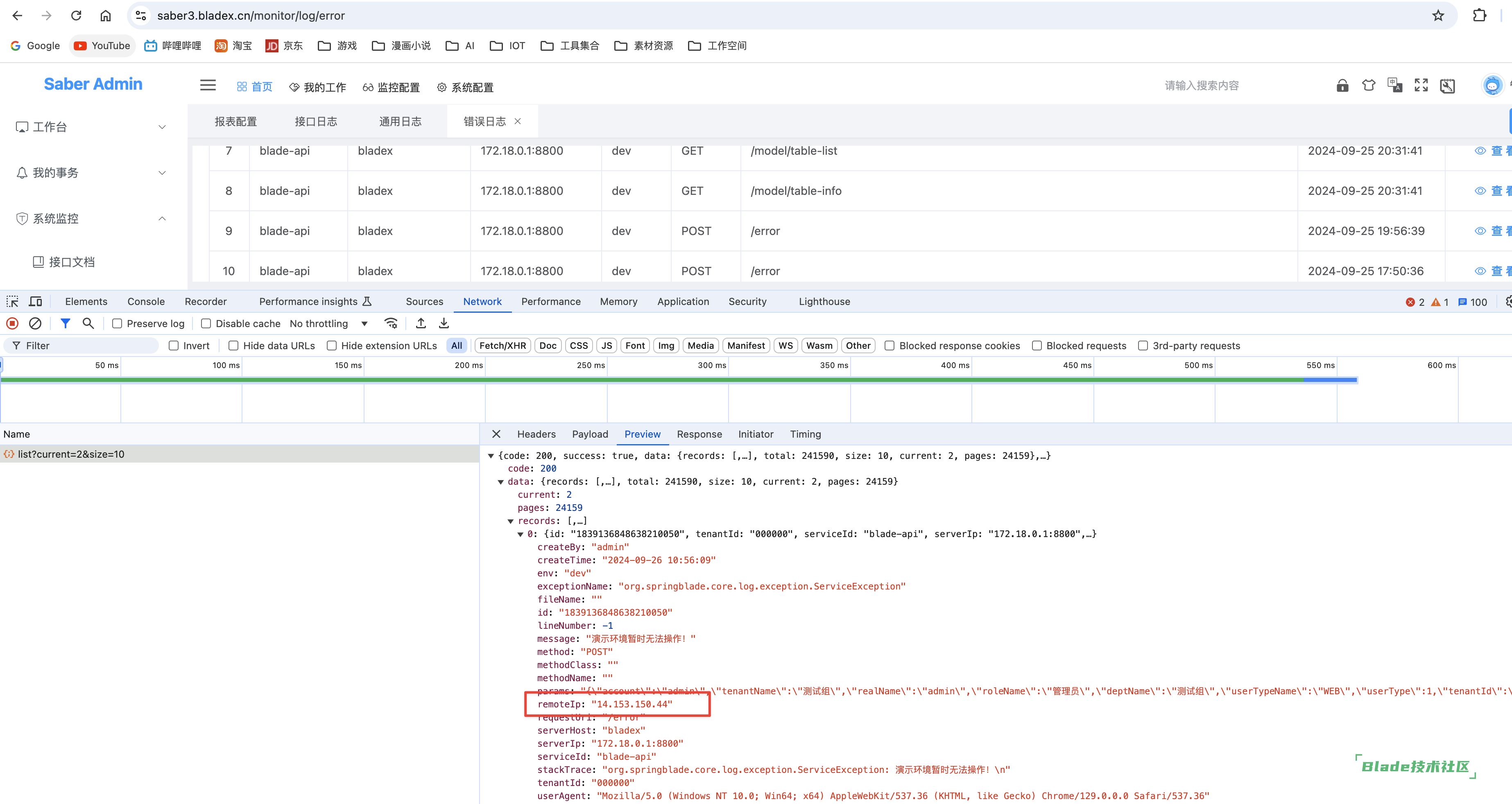Click the browser back arrow
Screen dimensions: 1512x804
click(x=18, y=16)
